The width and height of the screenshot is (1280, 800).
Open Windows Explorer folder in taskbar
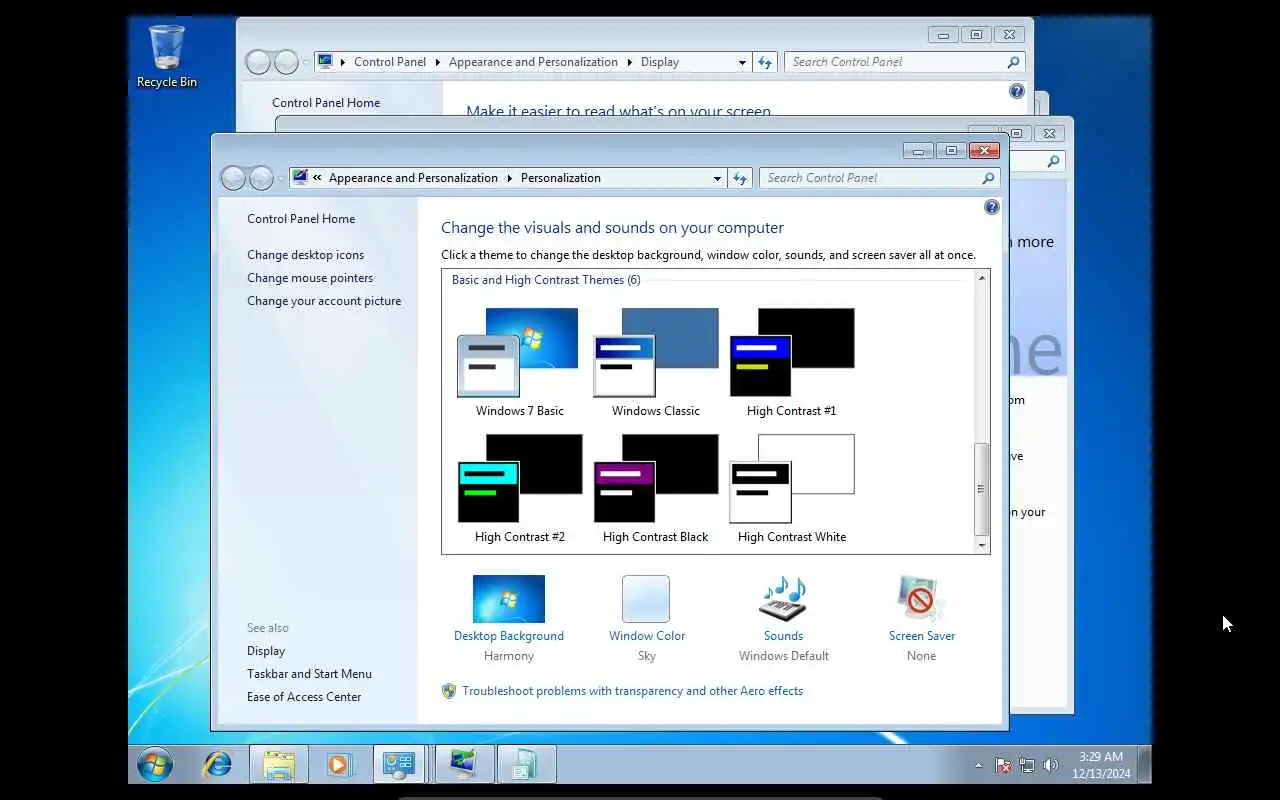278,765
